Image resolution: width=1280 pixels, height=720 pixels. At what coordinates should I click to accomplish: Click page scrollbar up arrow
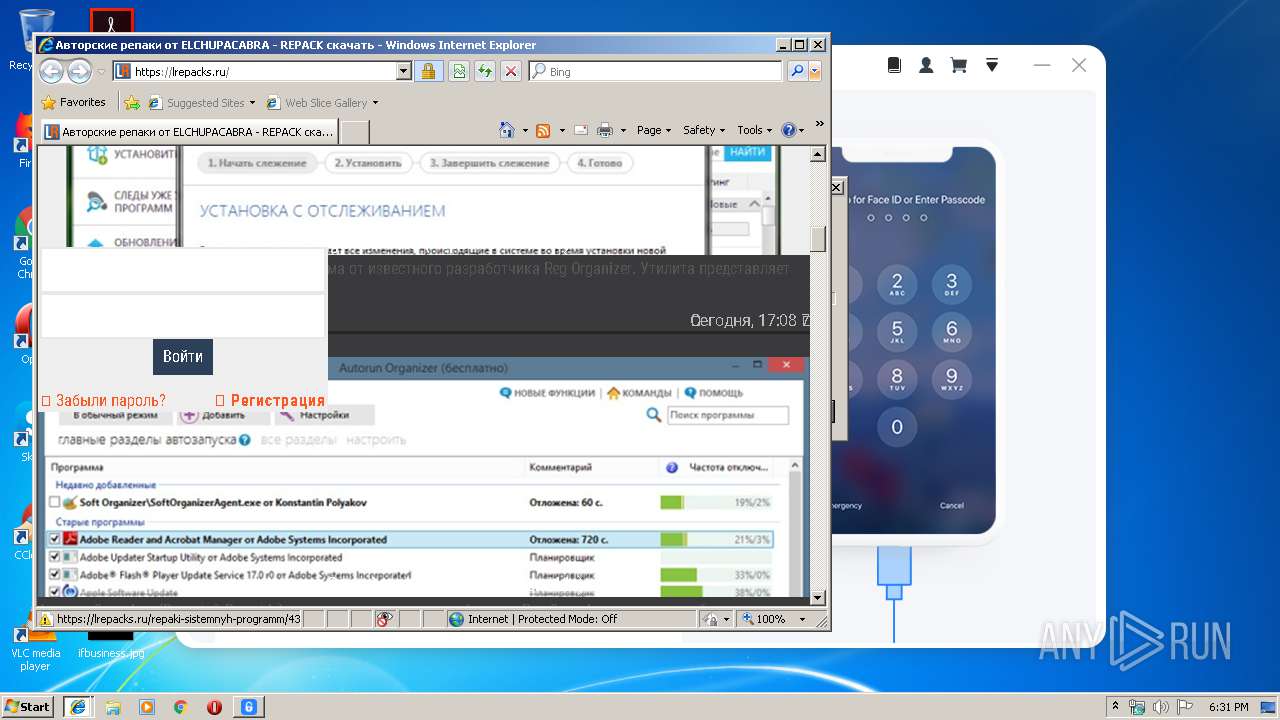click(817, 154)
